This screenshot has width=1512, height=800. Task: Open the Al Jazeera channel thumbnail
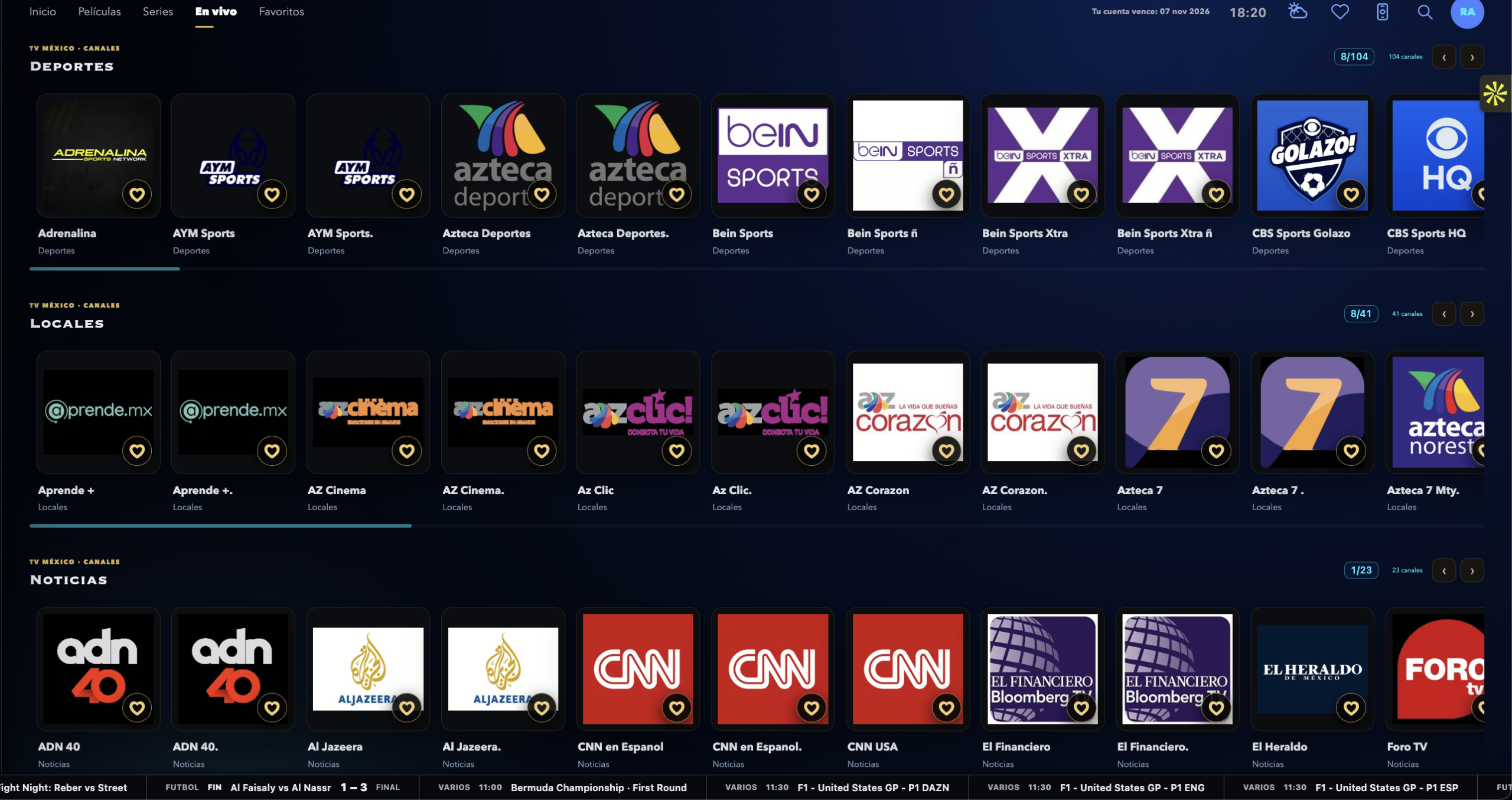pyautogui.click(x=368, y=669)
